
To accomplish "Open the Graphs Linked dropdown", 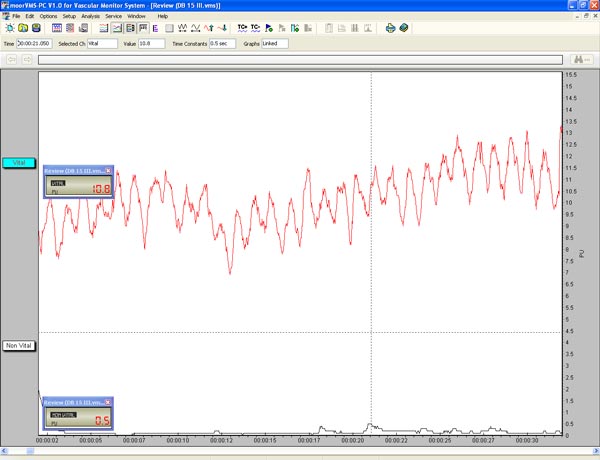I will coord(274,44).
